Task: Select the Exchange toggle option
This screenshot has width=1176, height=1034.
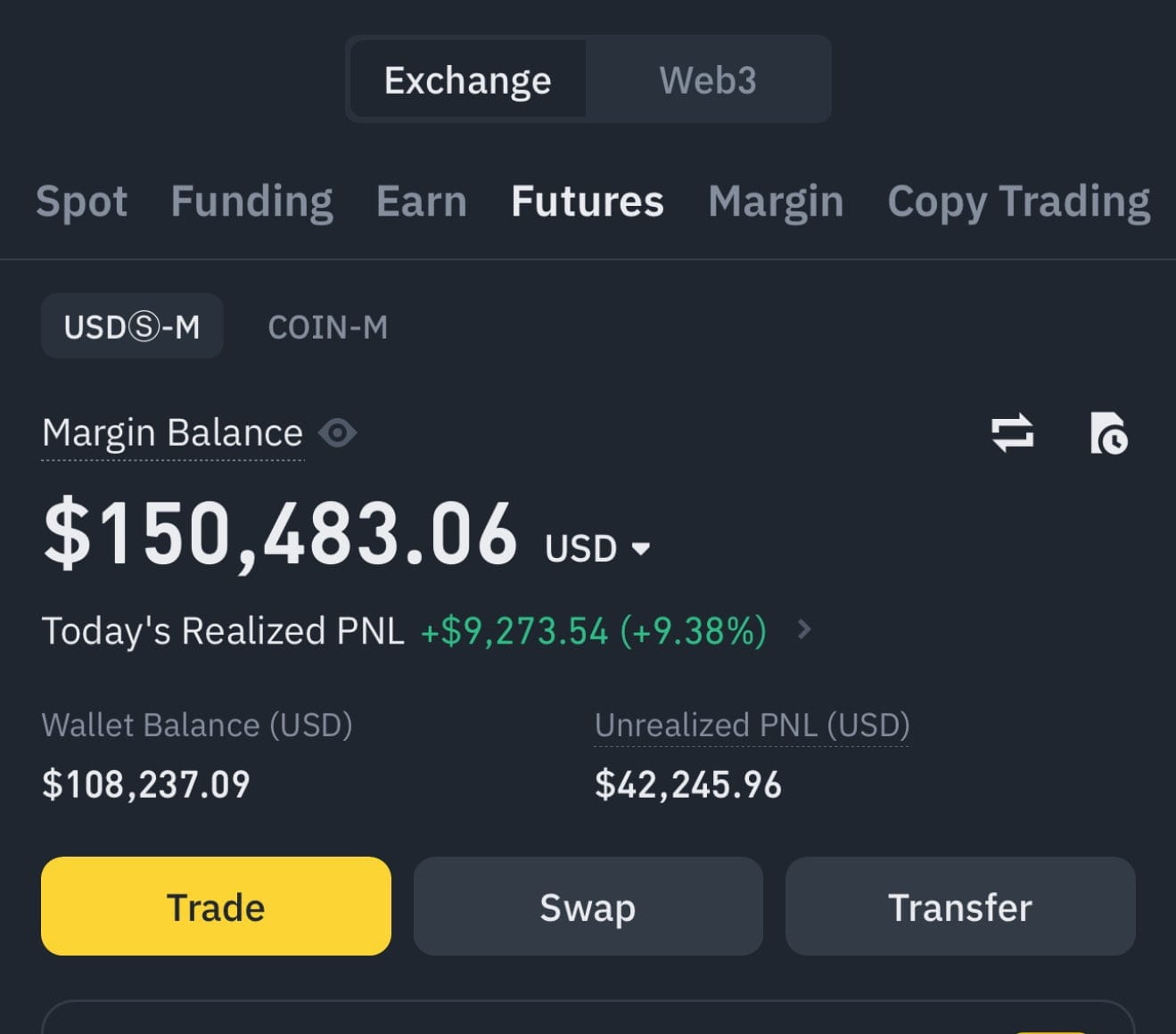Action: click(468, 80)
